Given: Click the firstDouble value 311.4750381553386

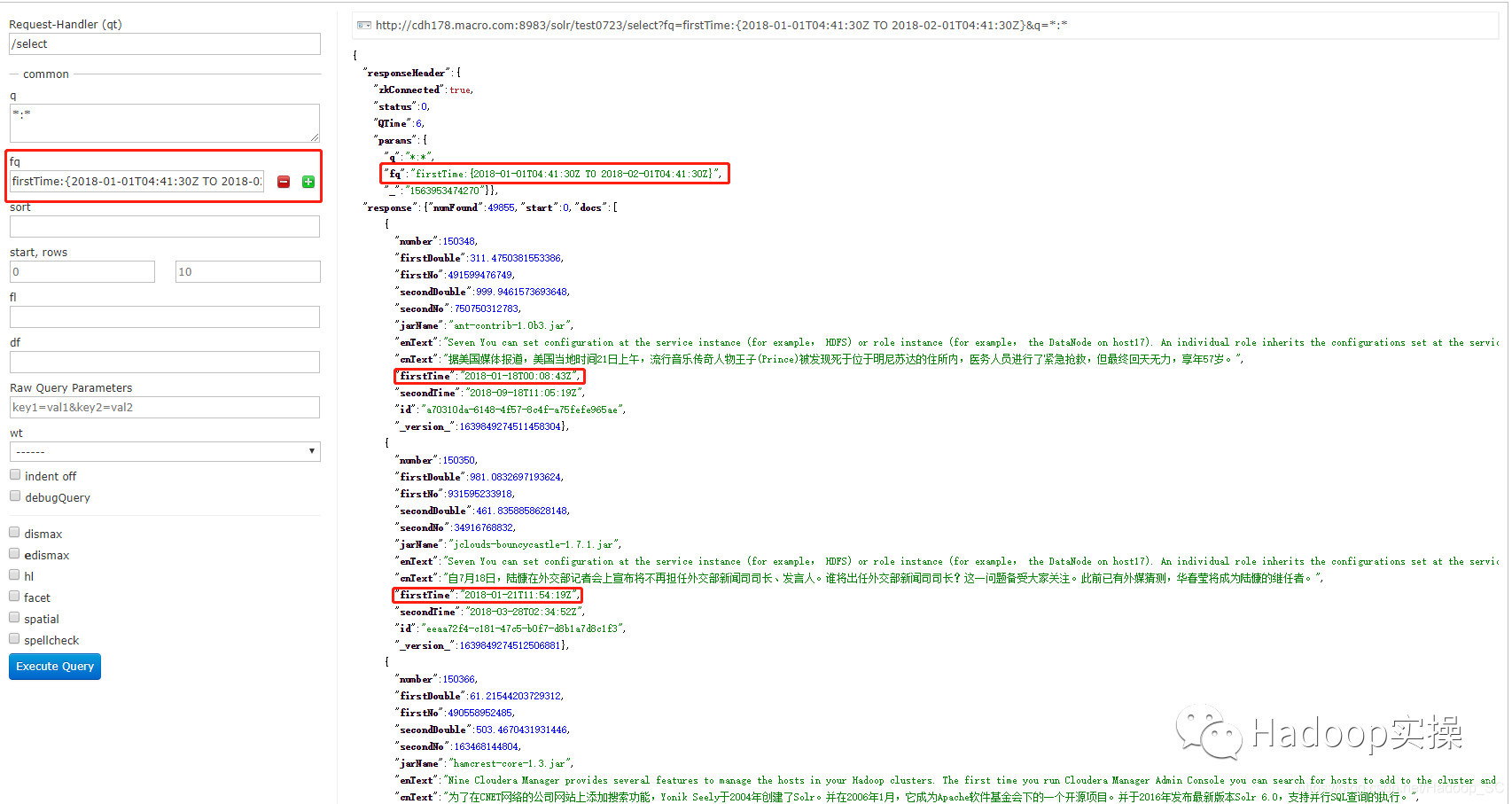Looking at the screenshot, I should click(515, 258).
